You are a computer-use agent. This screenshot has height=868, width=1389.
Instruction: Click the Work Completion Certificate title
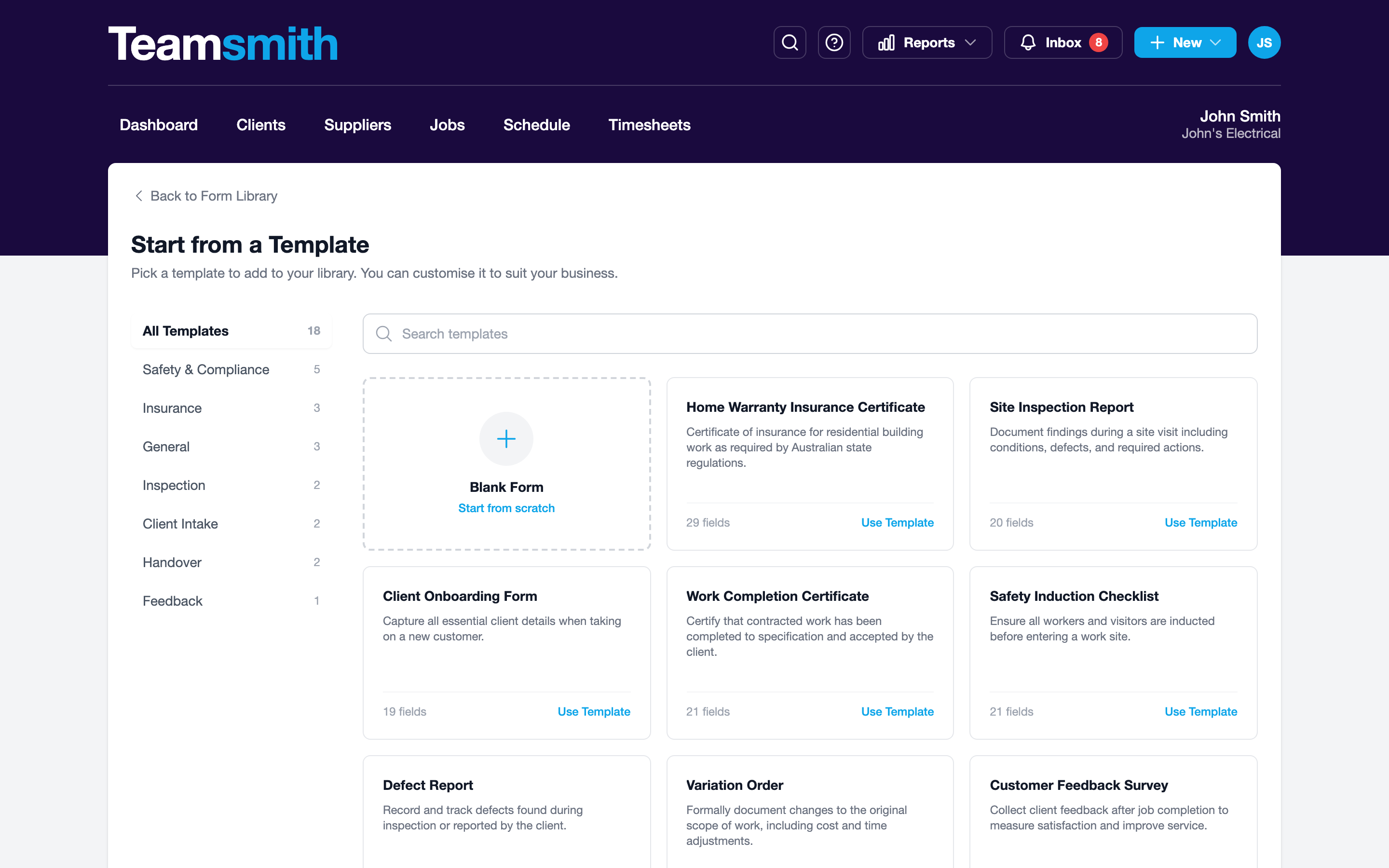click(x=777, y=596)
